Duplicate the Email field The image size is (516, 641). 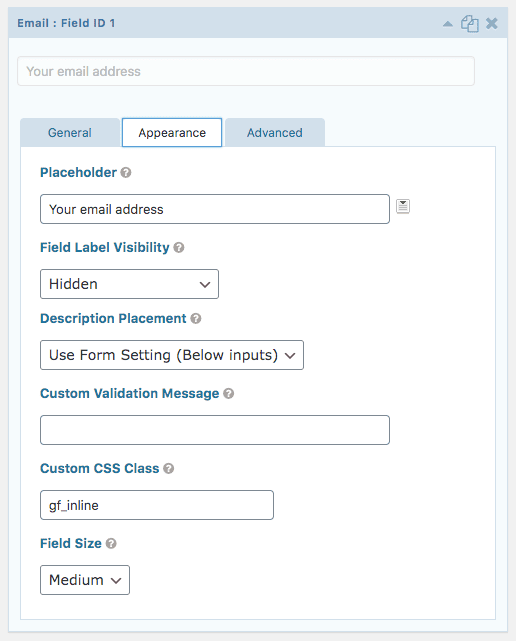coord(470,23)
